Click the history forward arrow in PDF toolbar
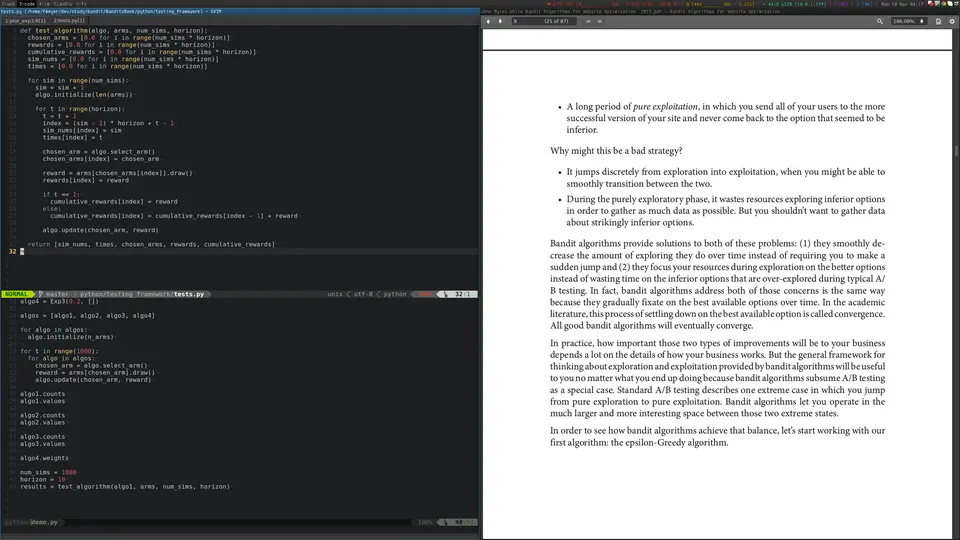Viewport: 960px width, 540px height. pos(599,21)
